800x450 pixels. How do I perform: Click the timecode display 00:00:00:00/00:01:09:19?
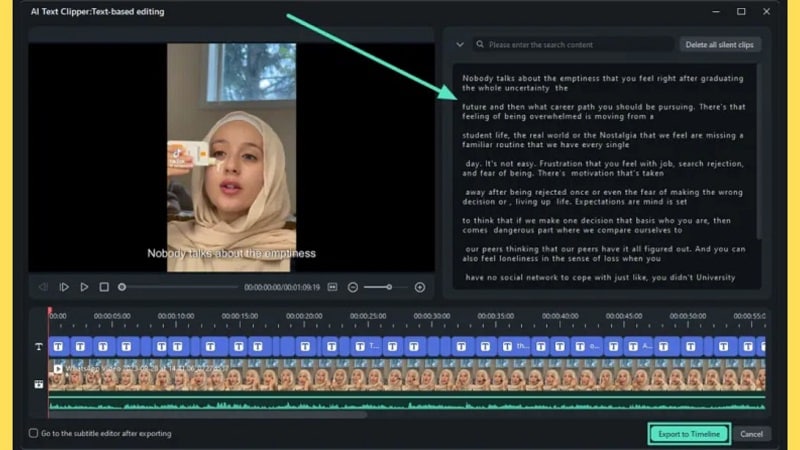point(282,288)
